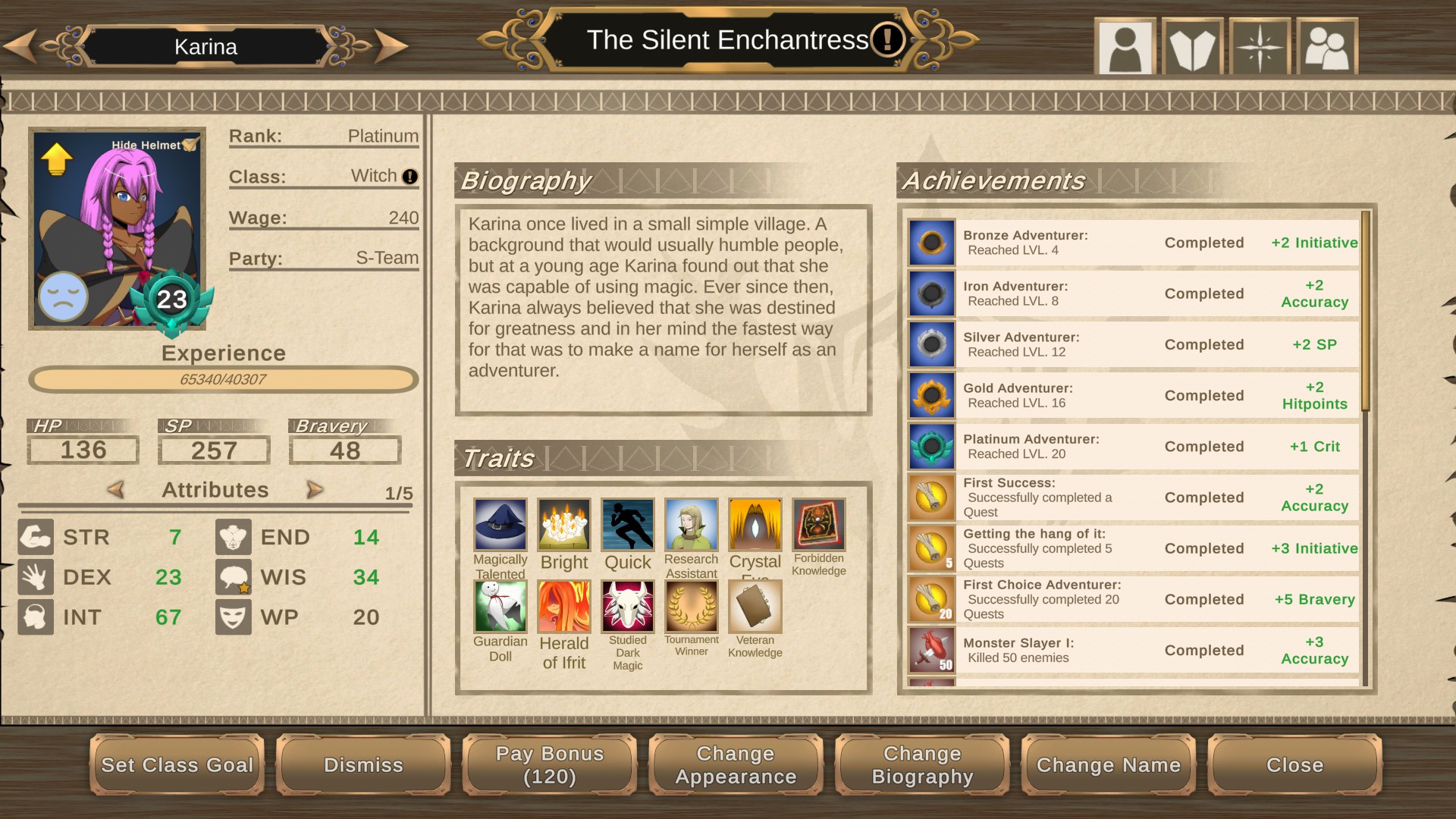
Task: Click the sad mood face icon
Action: coord(63,297)
